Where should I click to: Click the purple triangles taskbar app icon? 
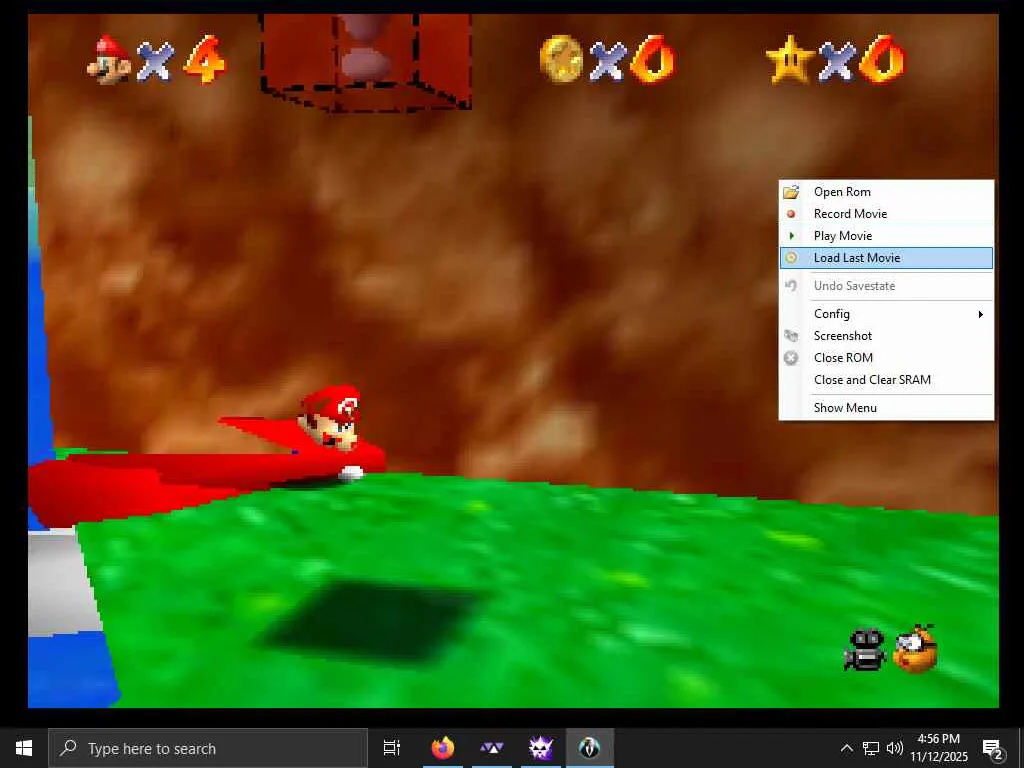click(x=492, y=748)
